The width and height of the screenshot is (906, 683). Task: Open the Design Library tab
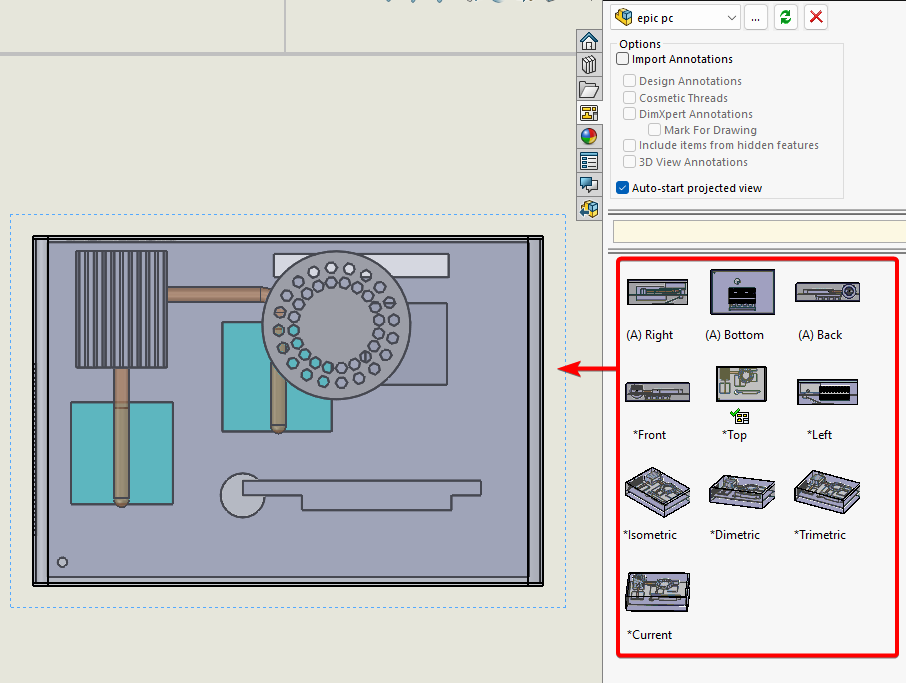589,65
